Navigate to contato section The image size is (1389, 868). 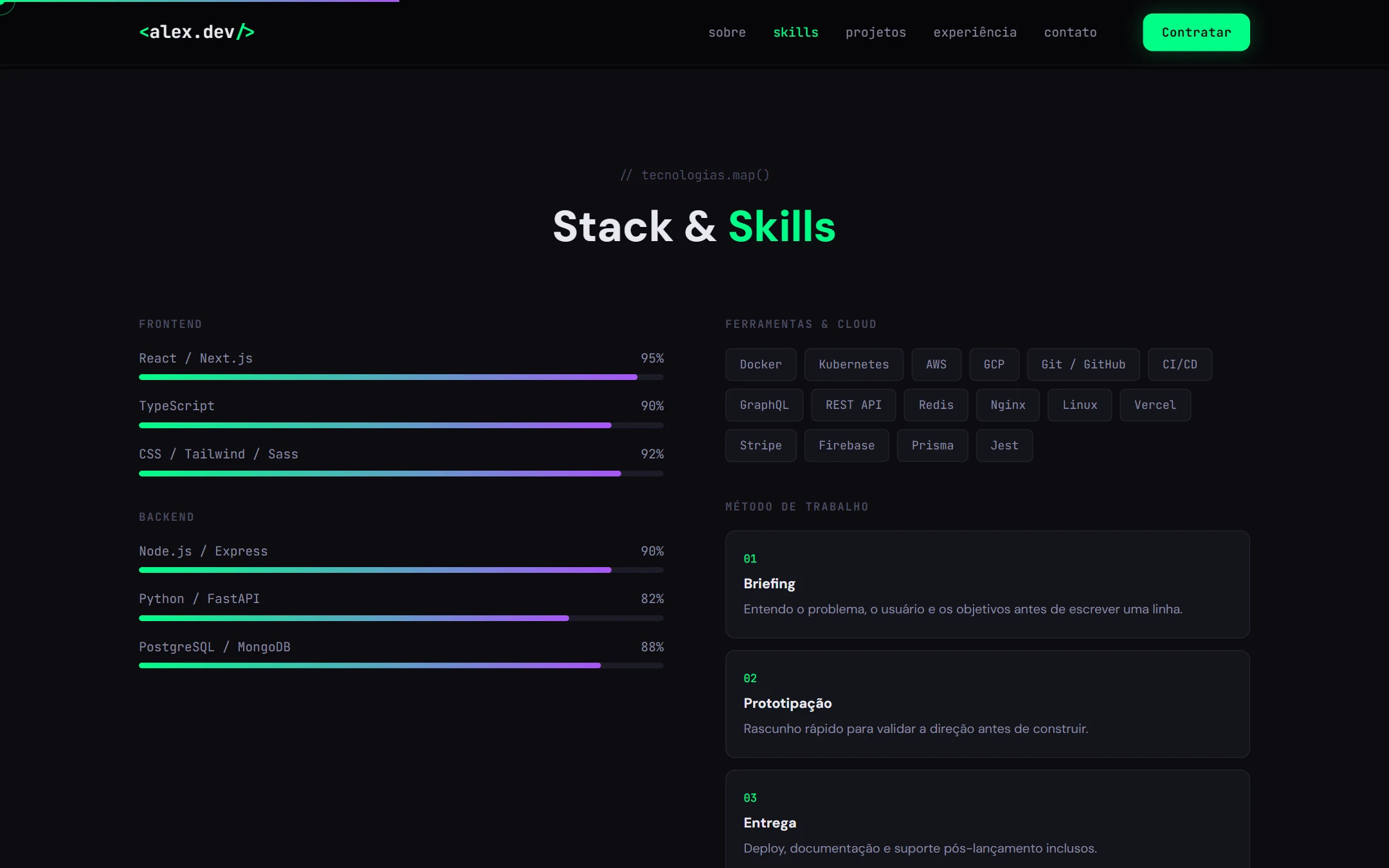click(1070, 32)
